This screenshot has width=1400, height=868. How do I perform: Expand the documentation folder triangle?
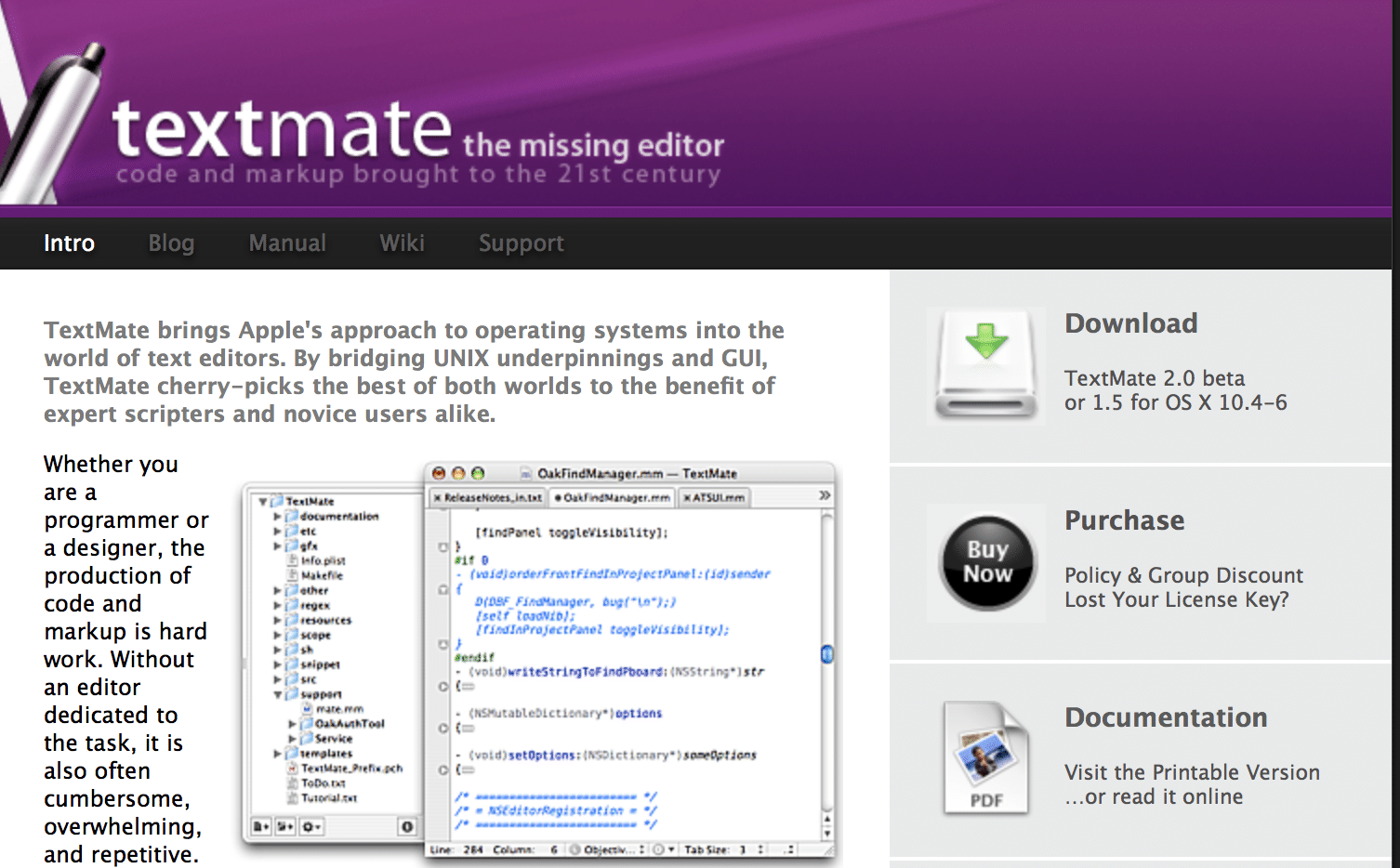[277, 516]
